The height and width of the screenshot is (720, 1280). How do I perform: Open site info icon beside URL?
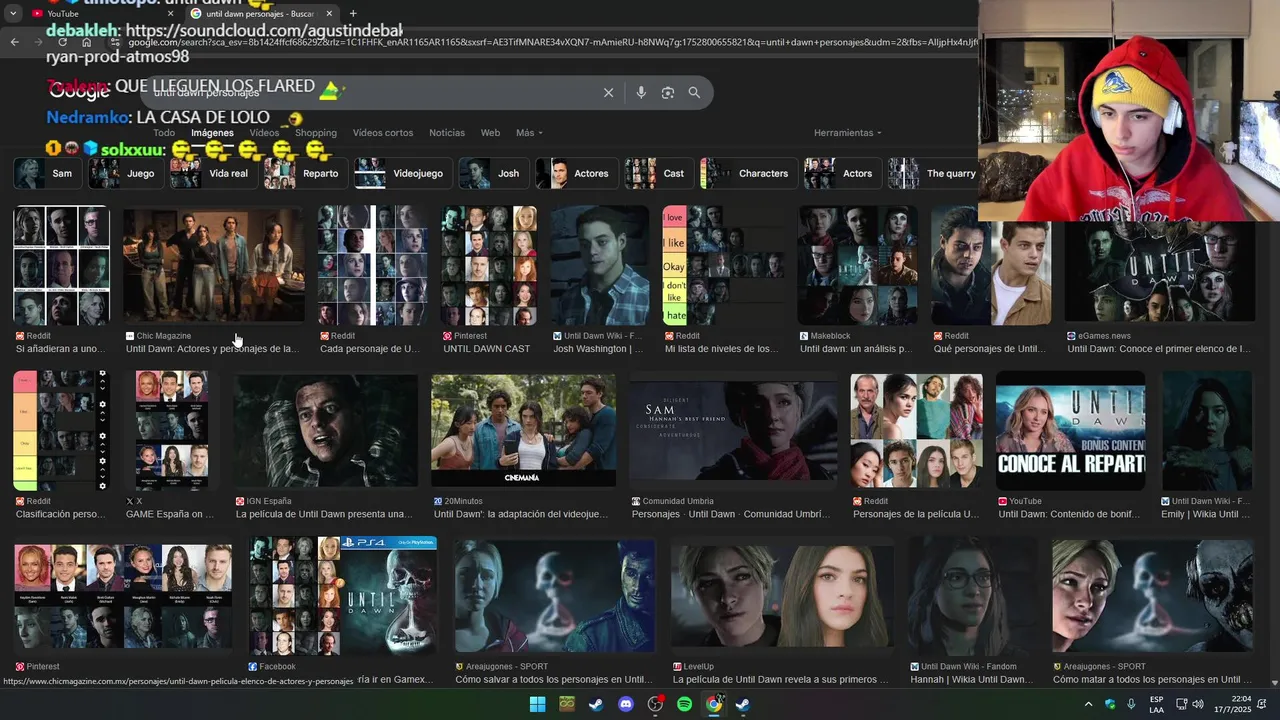pos(117,42)
